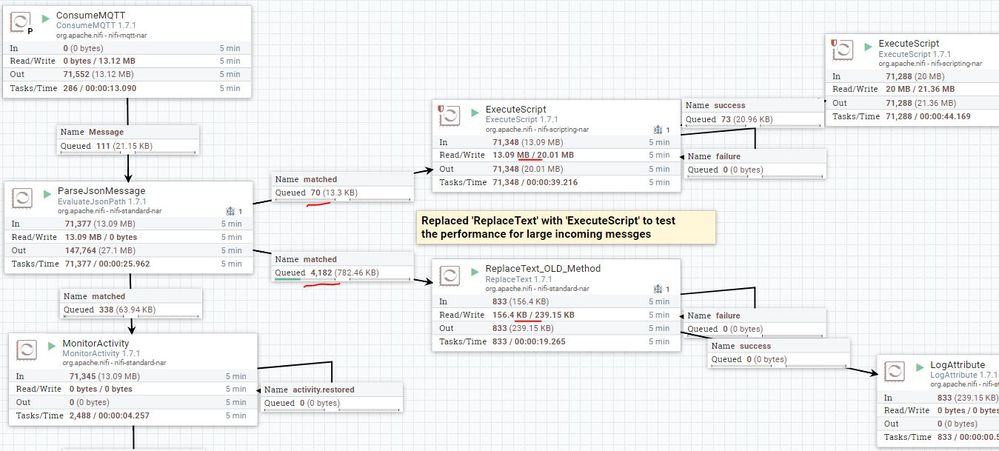999x451 pixels.
Task: Click run indicator of ExecuteScript with In 71,348
Action: point(475,112)
